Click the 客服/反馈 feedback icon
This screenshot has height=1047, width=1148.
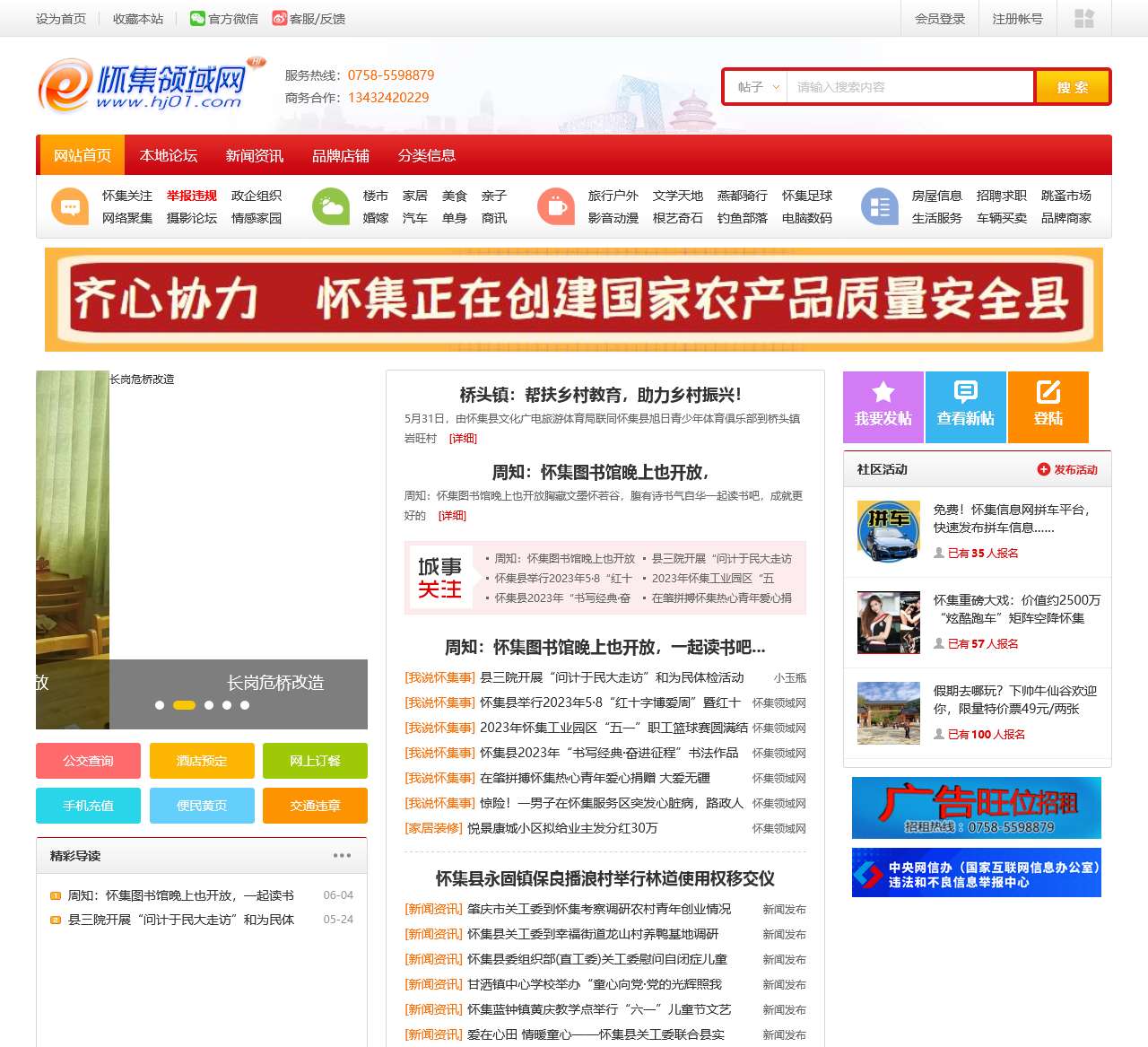pos(280,17)
